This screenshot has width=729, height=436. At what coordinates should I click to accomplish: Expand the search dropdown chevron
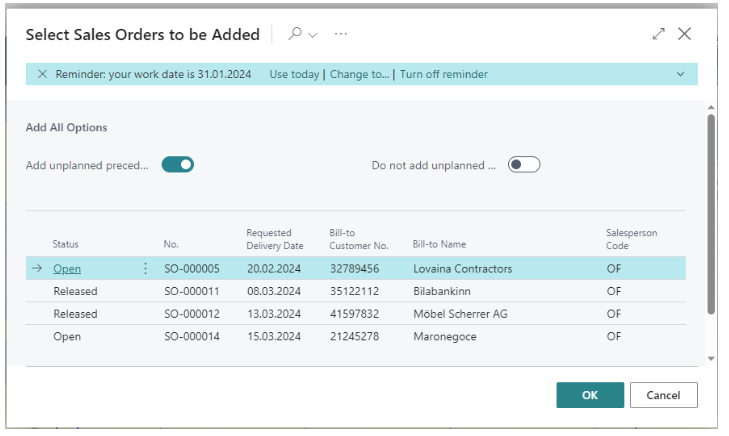(x=313, y=35)
